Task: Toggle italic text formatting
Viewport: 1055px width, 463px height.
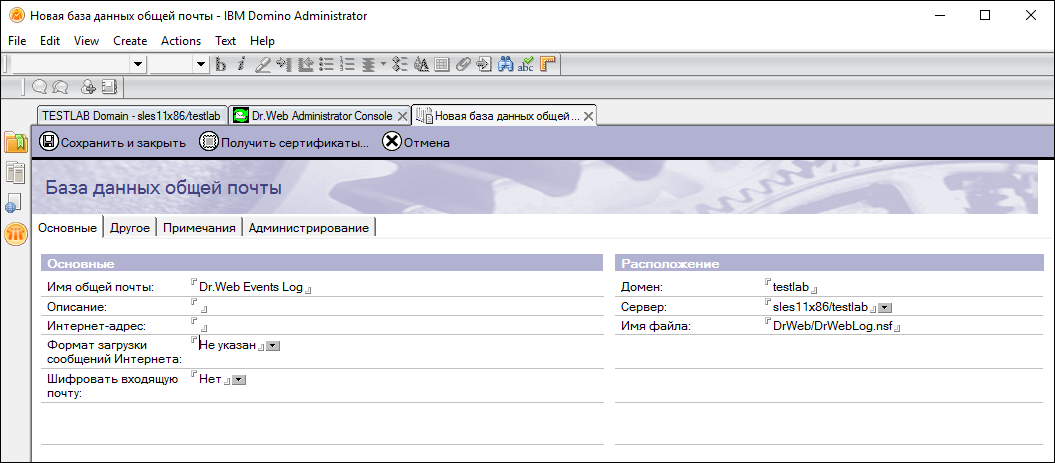Action: (242, 64)
